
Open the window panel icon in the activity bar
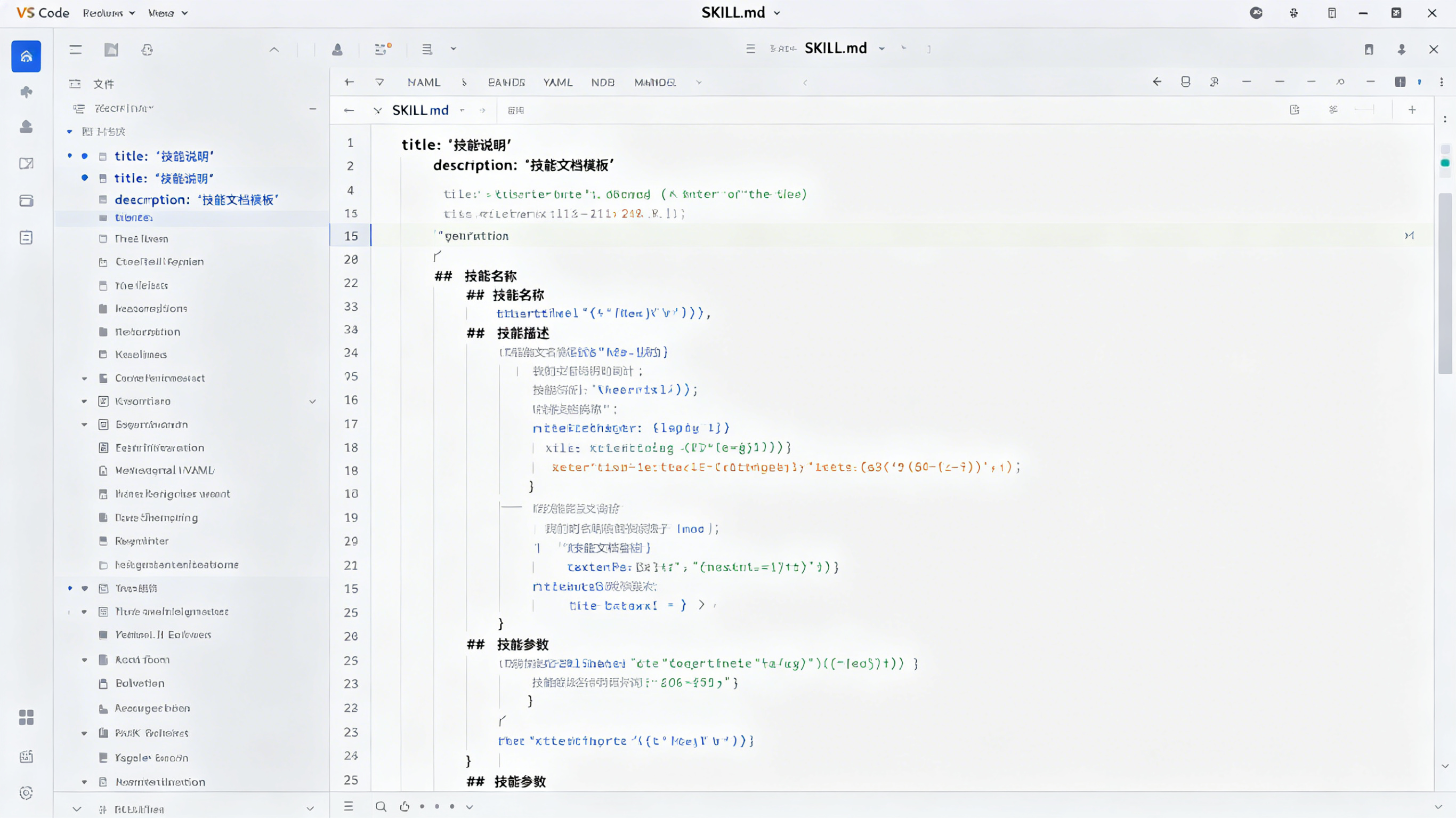click(x=26, y=201)
